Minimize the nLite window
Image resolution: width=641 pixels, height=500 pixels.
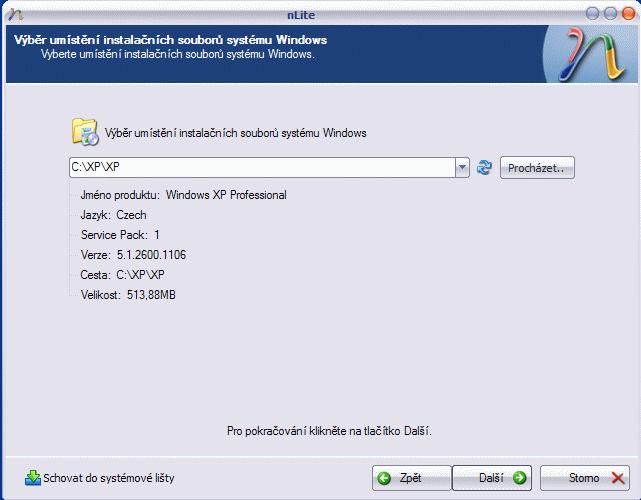click(592, 13)
